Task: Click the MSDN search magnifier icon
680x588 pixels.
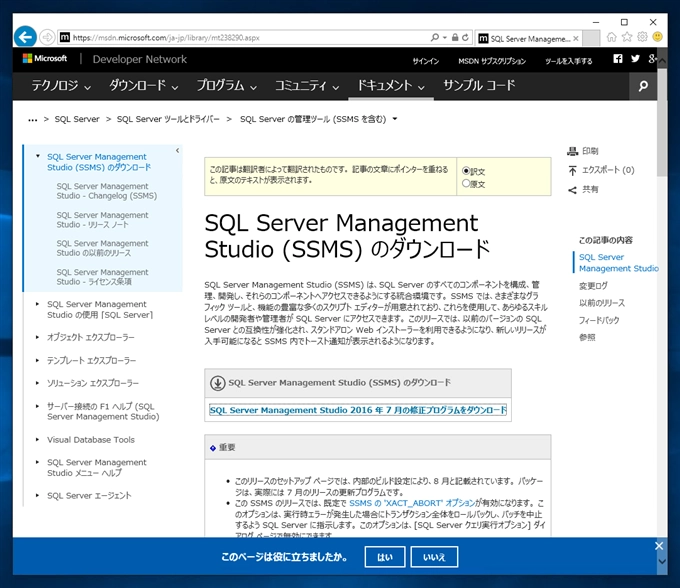Action: pos(644,86)
